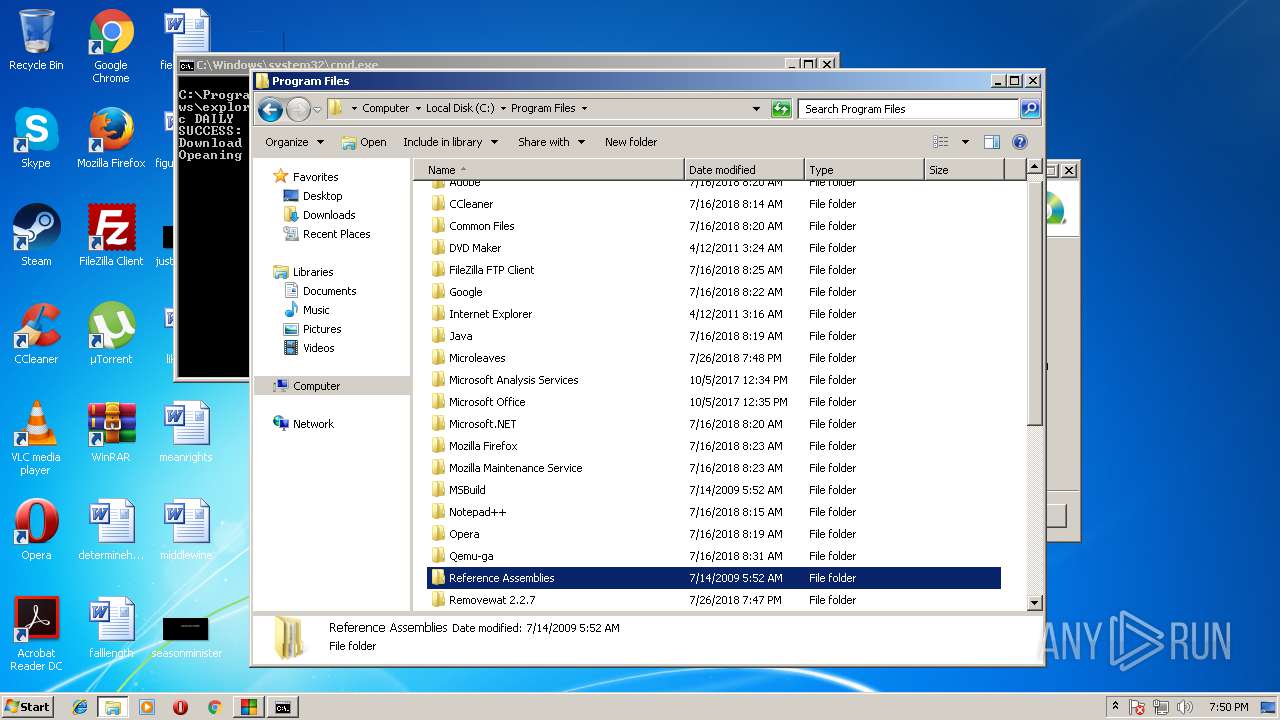Sort by the Type column header
Image resolution: width=1280 pixels, height=720 pixels.
click(864, 170)
